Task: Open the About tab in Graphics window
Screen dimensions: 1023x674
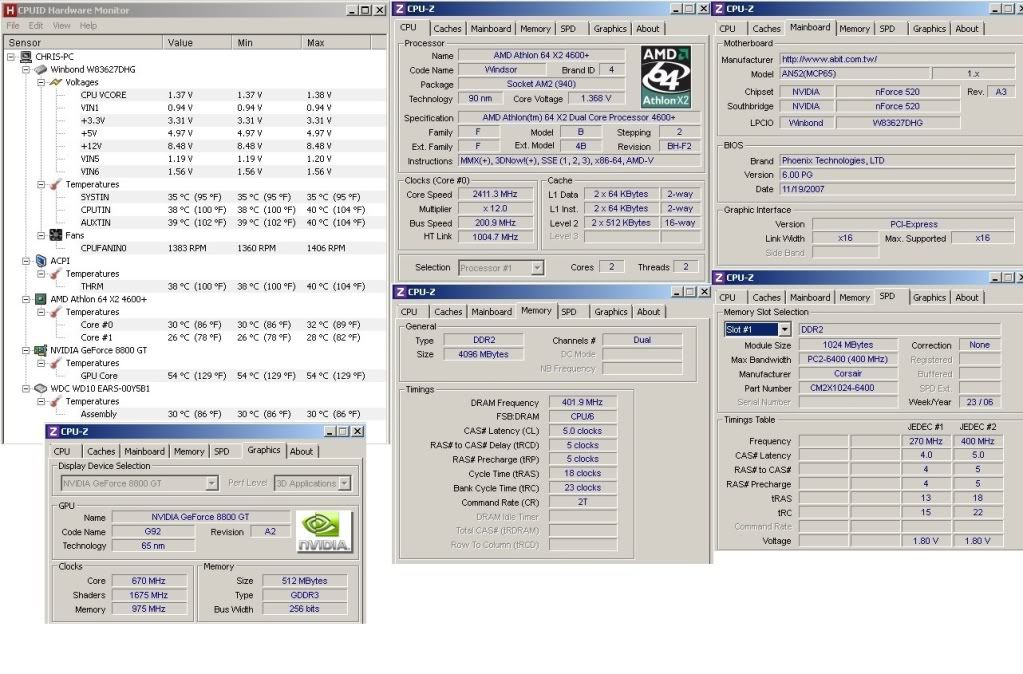Action: pos(301,451)
